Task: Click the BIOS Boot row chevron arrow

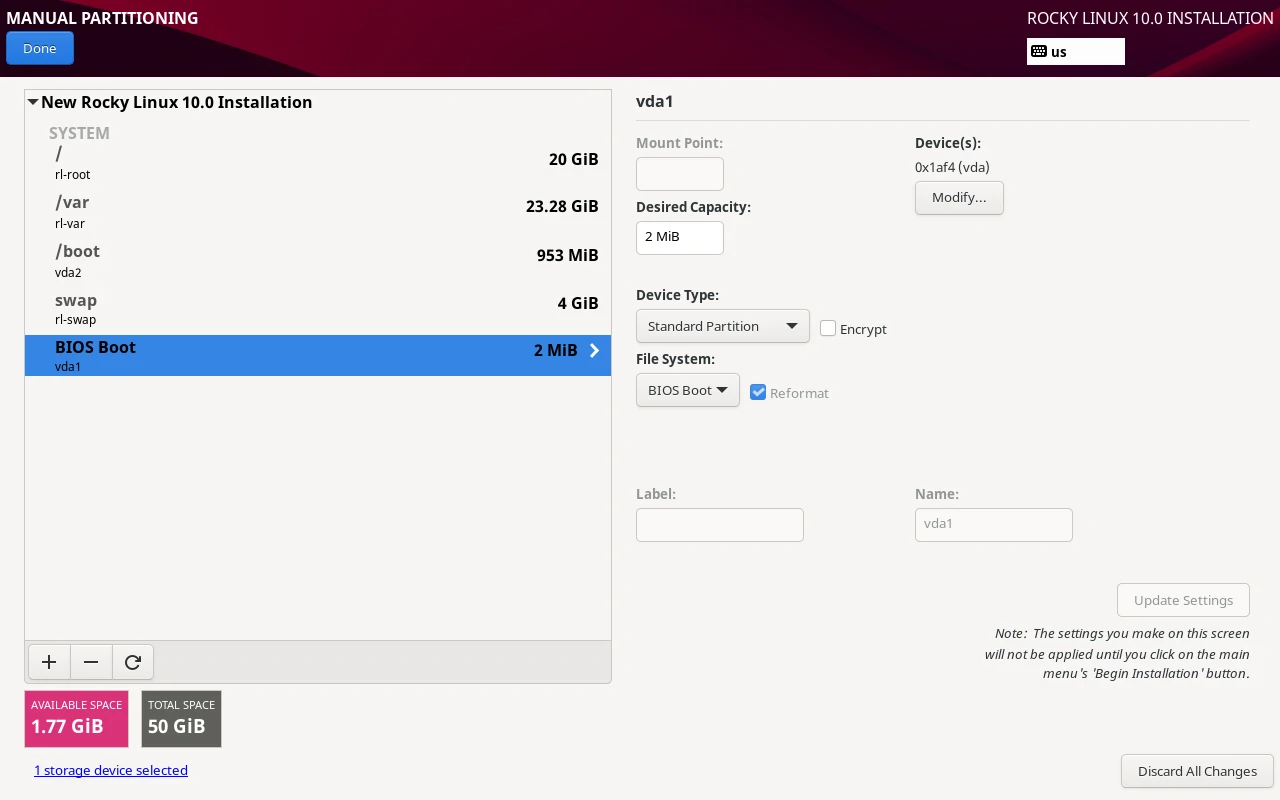Action: pyautogui.click(x=594, y=350)
